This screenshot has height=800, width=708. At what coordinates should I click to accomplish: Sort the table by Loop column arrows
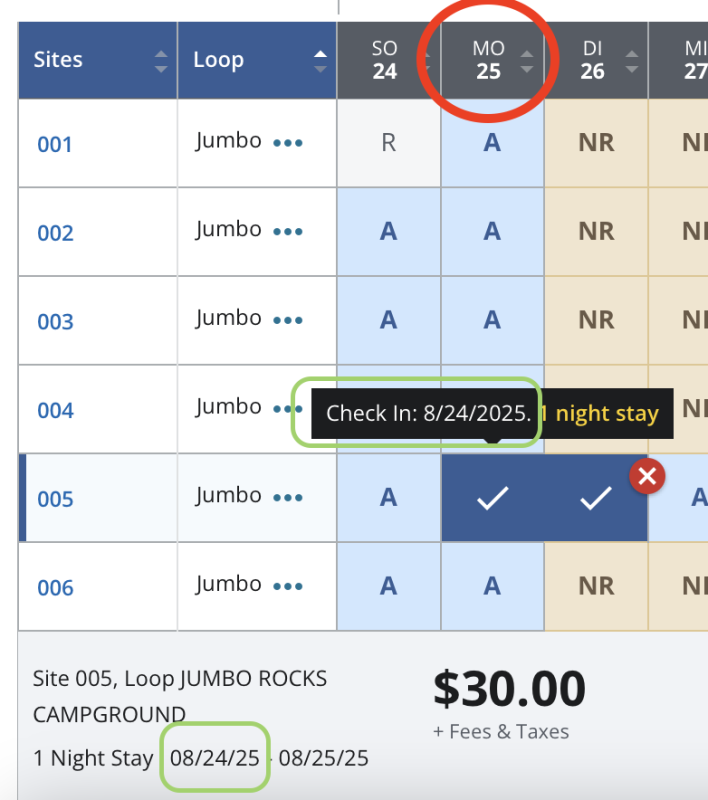tap(320, 60)
